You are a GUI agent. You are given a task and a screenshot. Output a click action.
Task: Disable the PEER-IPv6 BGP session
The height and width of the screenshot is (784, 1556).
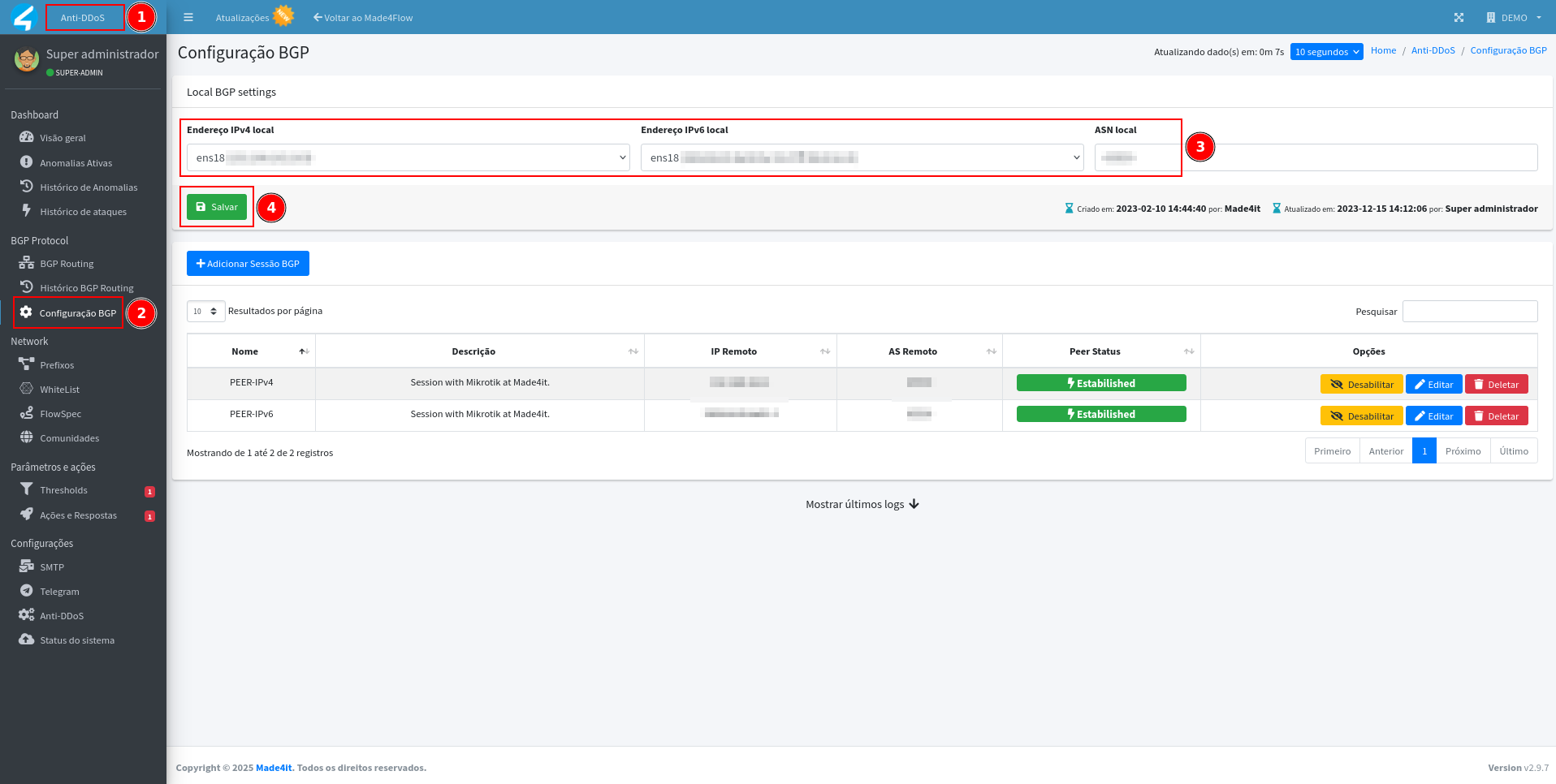(x=1361, y=416)
